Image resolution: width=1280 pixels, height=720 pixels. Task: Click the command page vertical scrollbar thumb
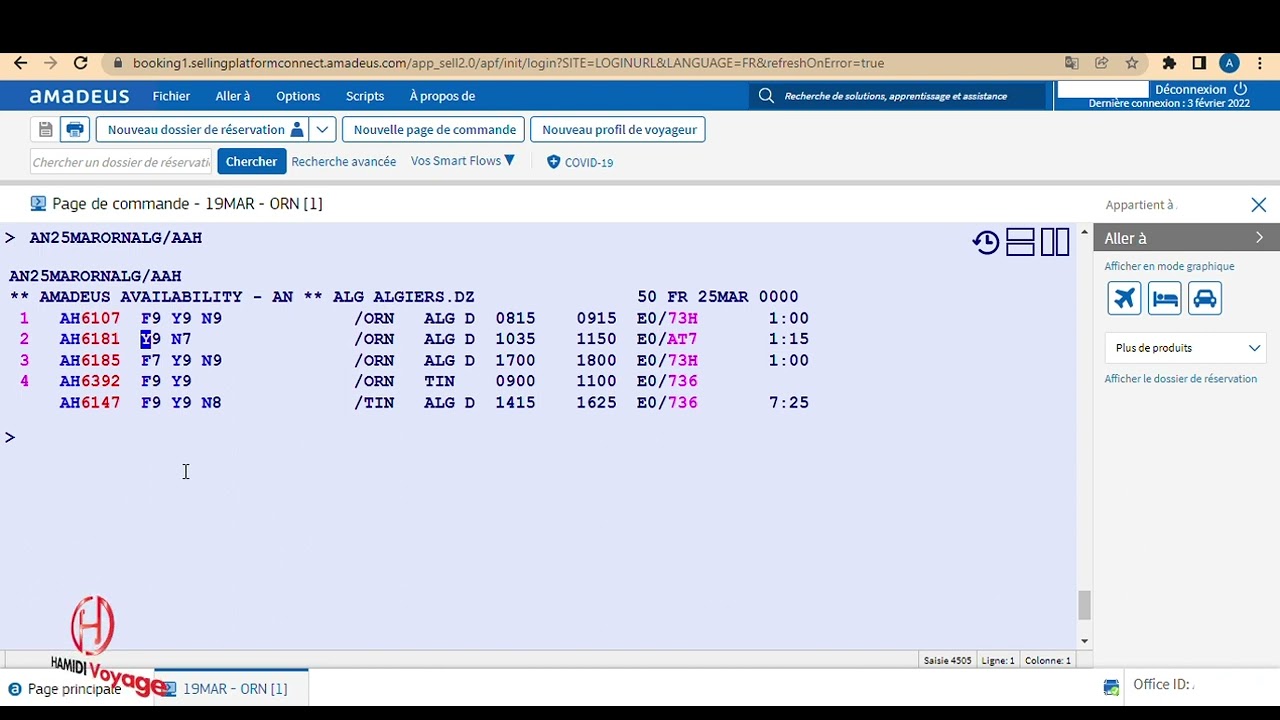pyautogui.click(x=1084, y=605)
